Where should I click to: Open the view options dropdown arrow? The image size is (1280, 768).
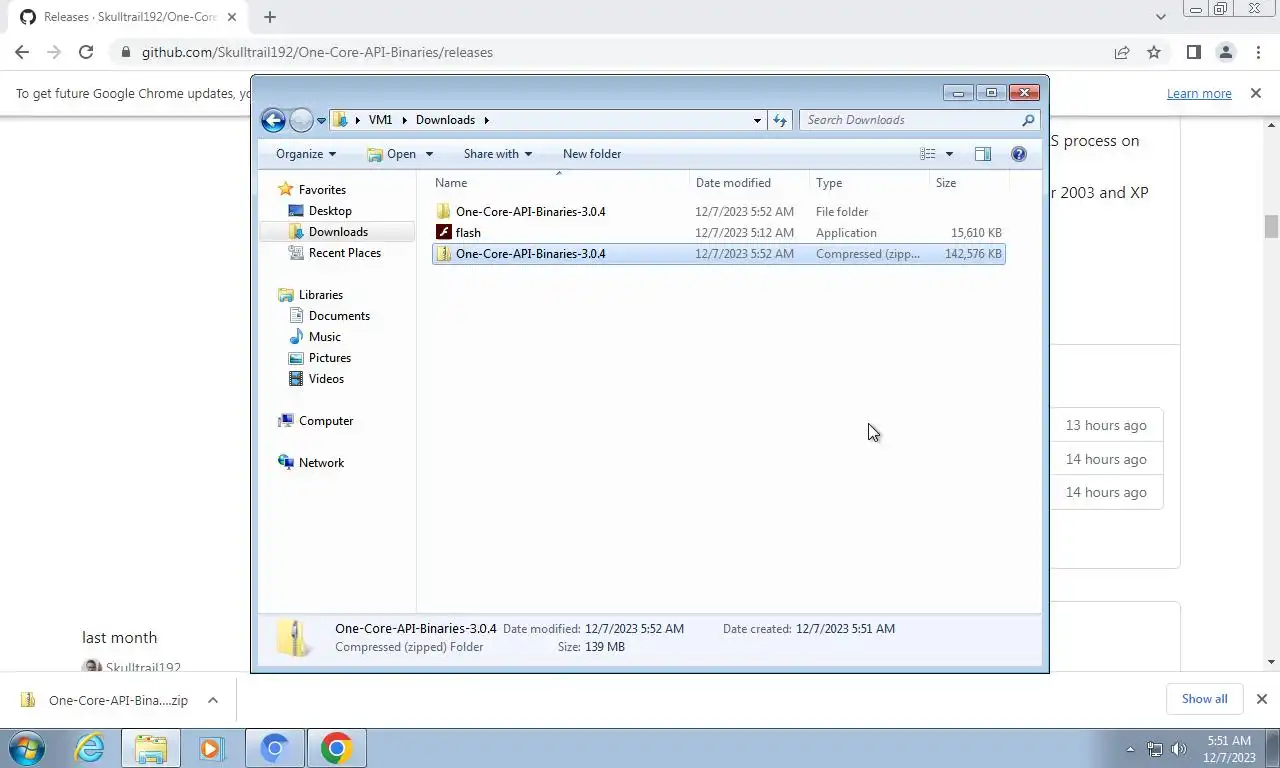949,154
